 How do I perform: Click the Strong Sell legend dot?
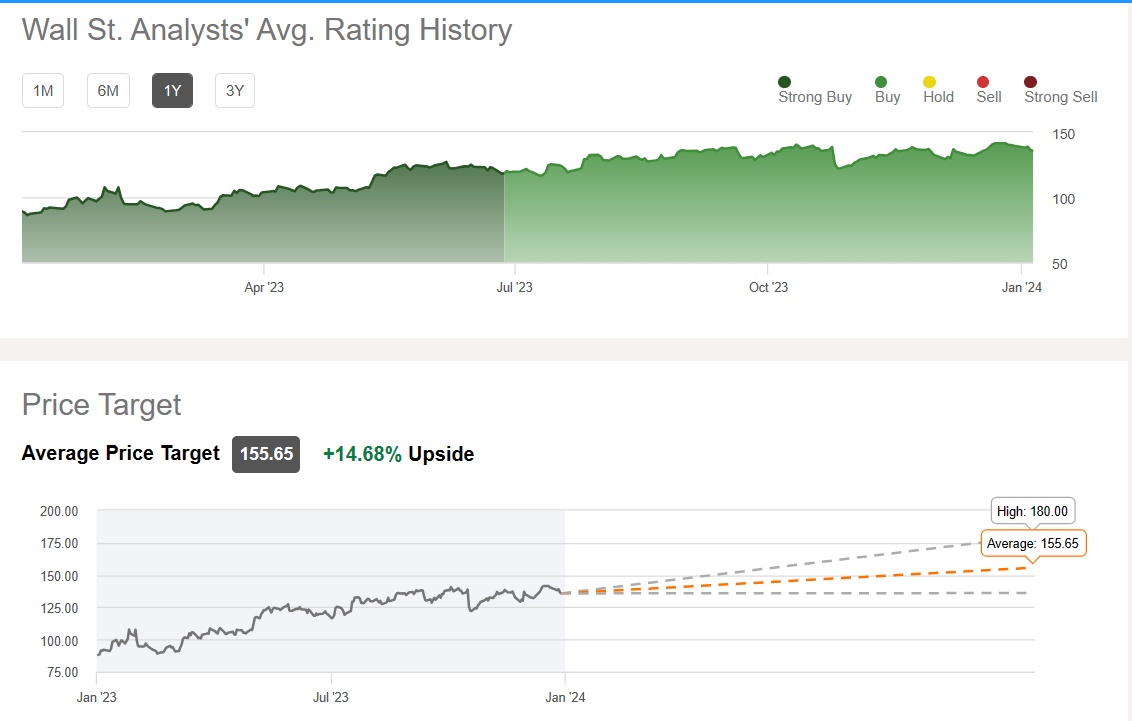[1031, 82]
